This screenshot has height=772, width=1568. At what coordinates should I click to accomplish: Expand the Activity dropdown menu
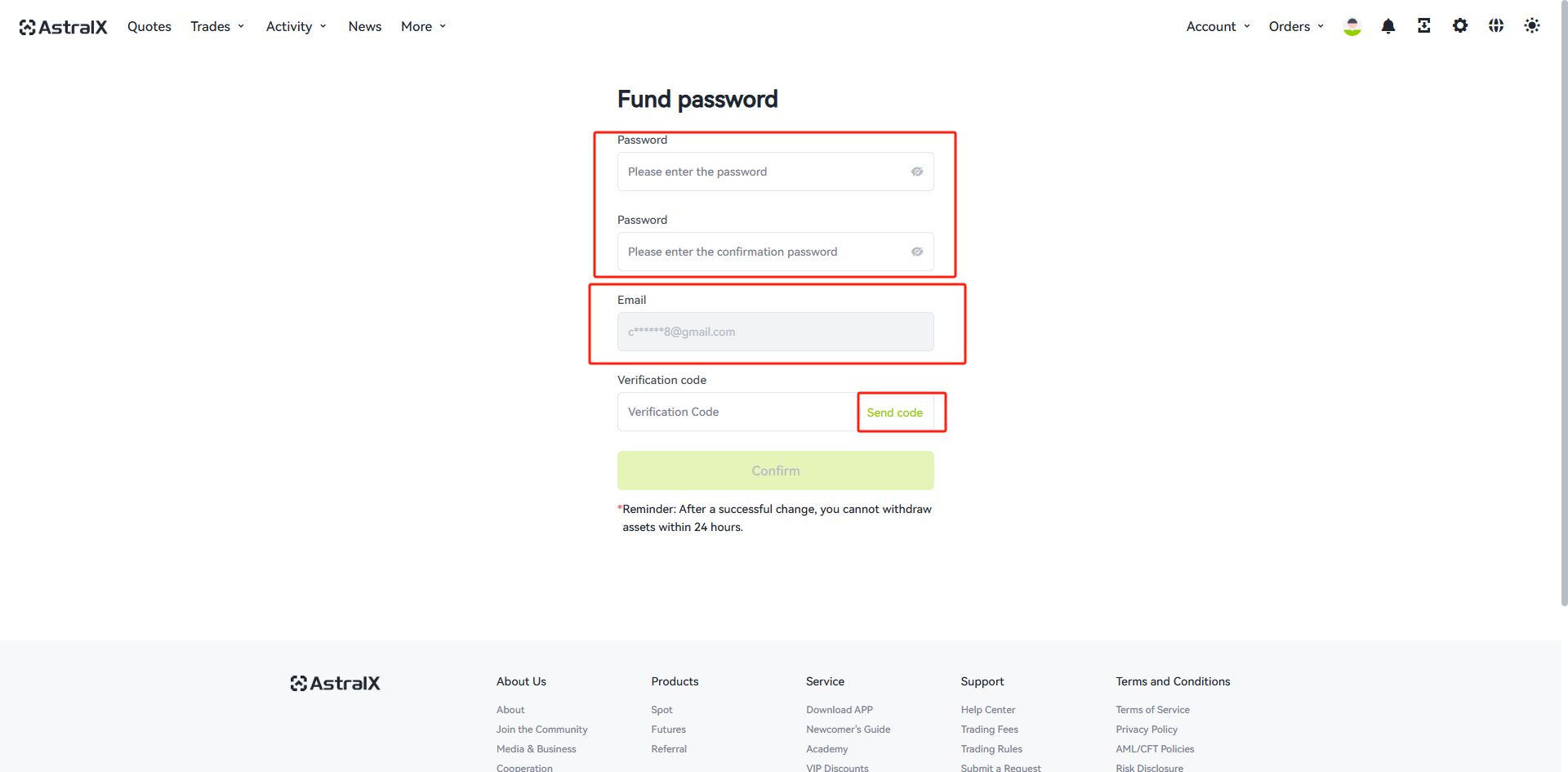coord(296,26)
